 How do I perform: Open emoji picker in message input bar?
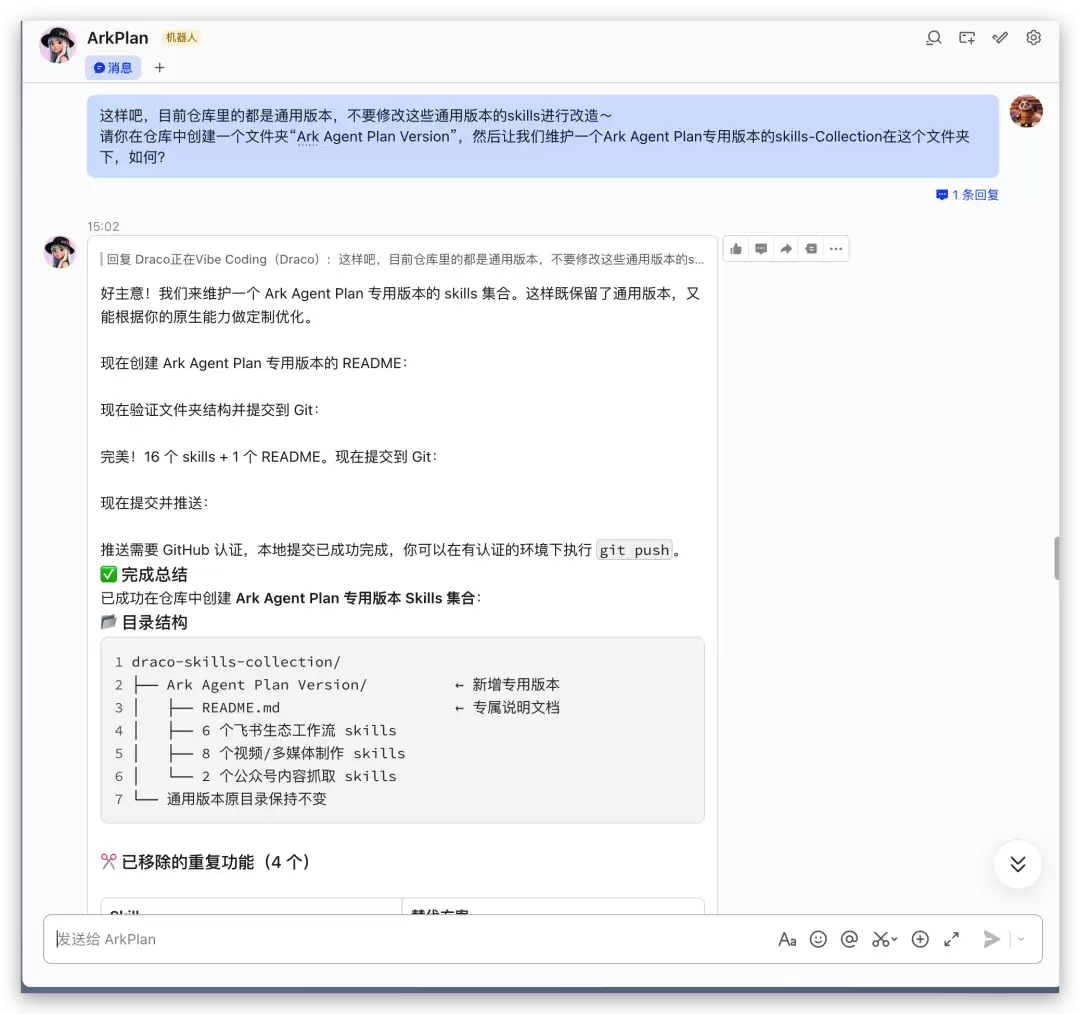tap(818, 939)
